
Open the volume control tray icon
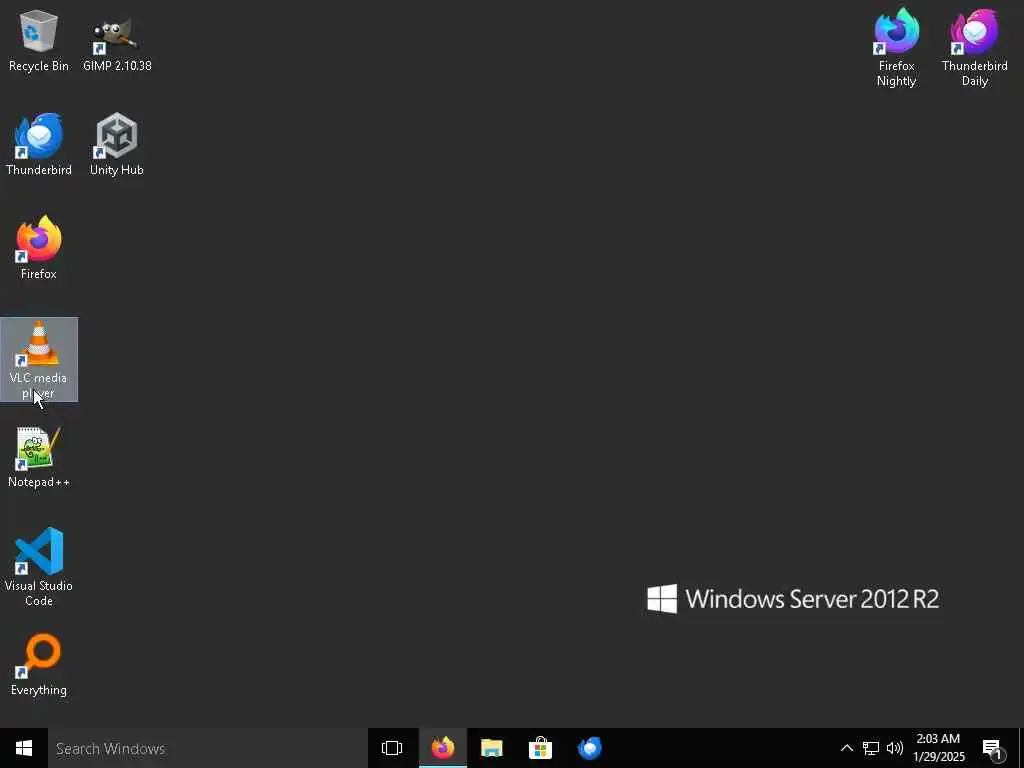[895, 748]
